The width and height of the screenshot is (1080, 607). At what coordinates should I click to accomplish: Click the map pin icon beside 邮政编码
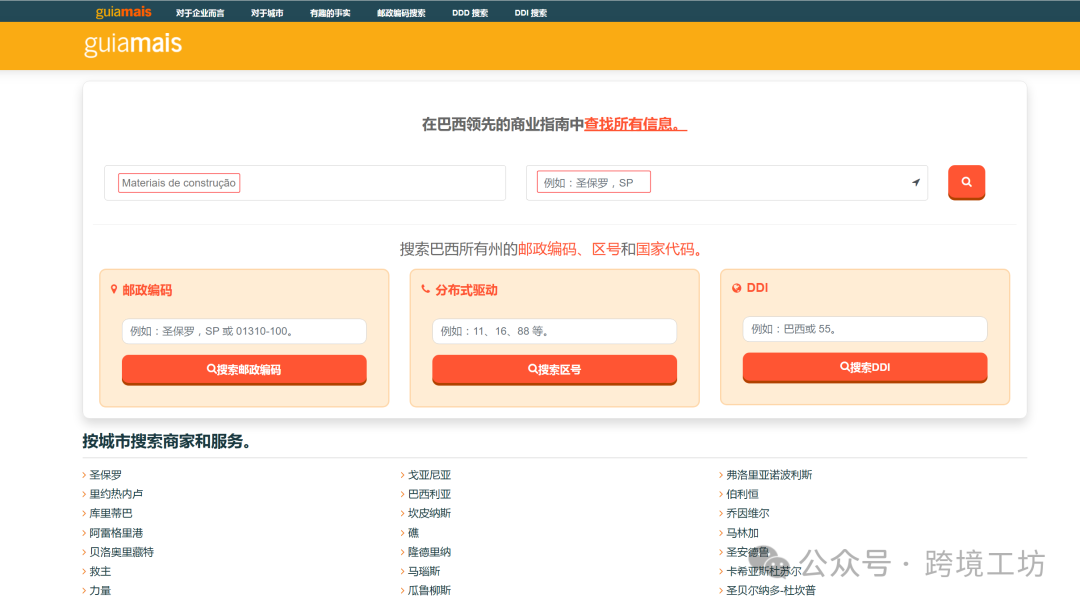pos(113,287)
